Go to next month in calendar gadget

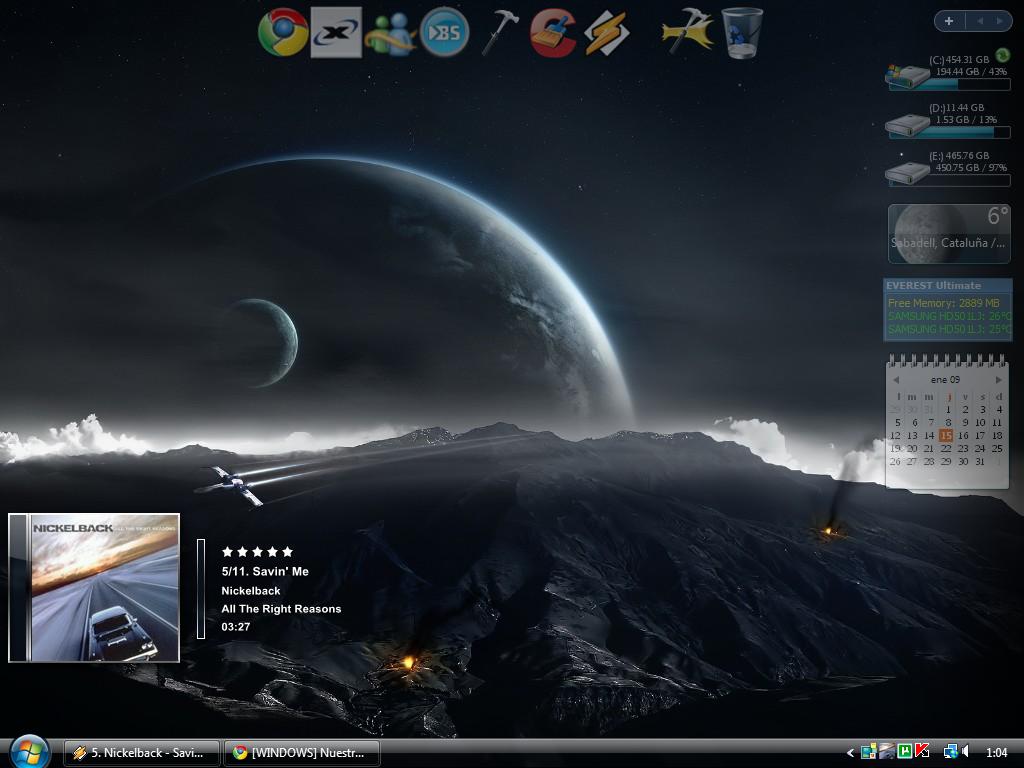tap(998, 380)
